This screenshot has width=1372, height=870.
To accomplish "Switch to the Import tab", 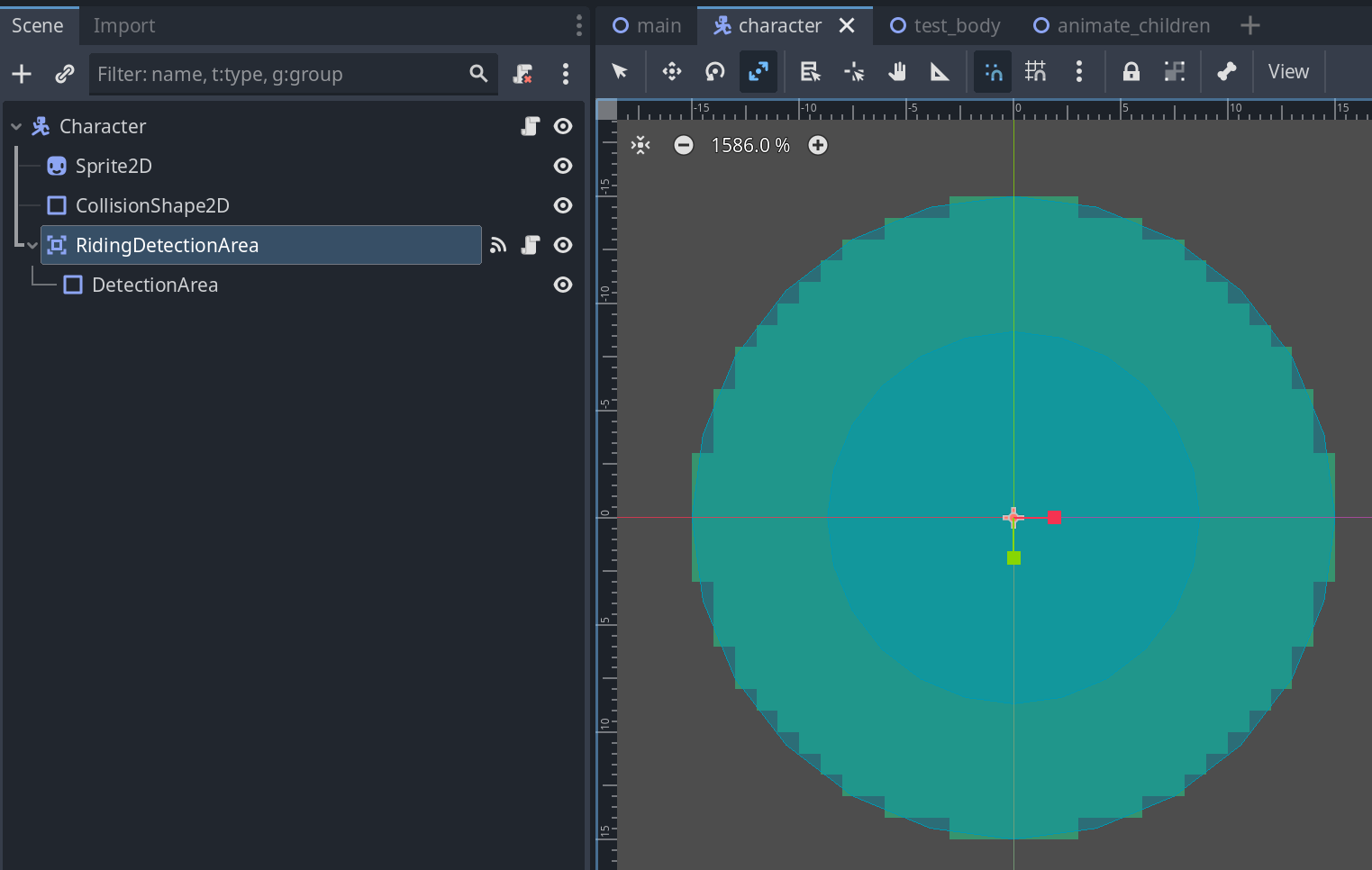I will click(x=124, y=25).
